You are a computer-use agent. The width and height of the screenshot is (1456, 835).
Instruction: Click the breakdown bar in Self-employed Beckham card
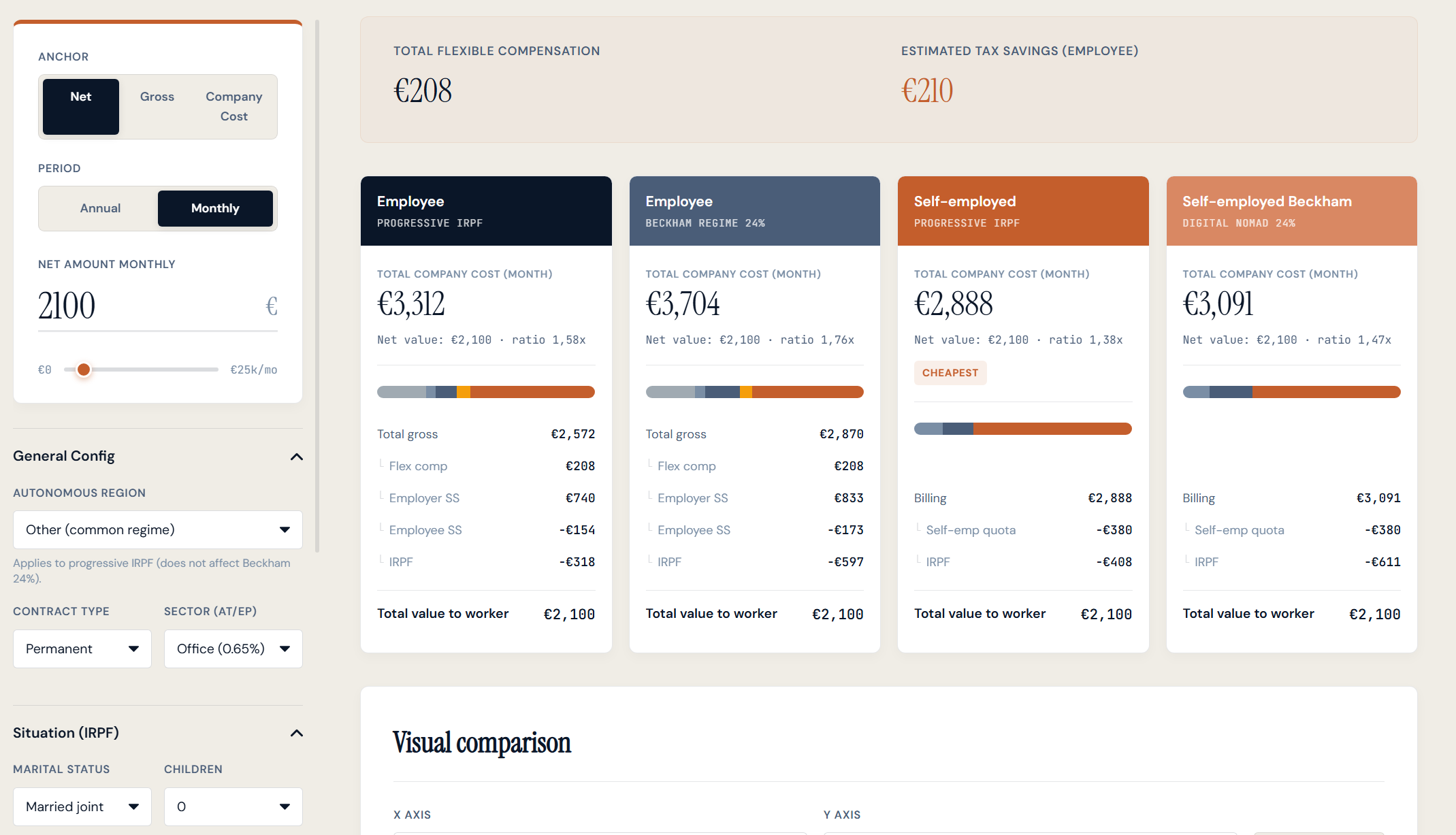click(x=1292, y=392)
